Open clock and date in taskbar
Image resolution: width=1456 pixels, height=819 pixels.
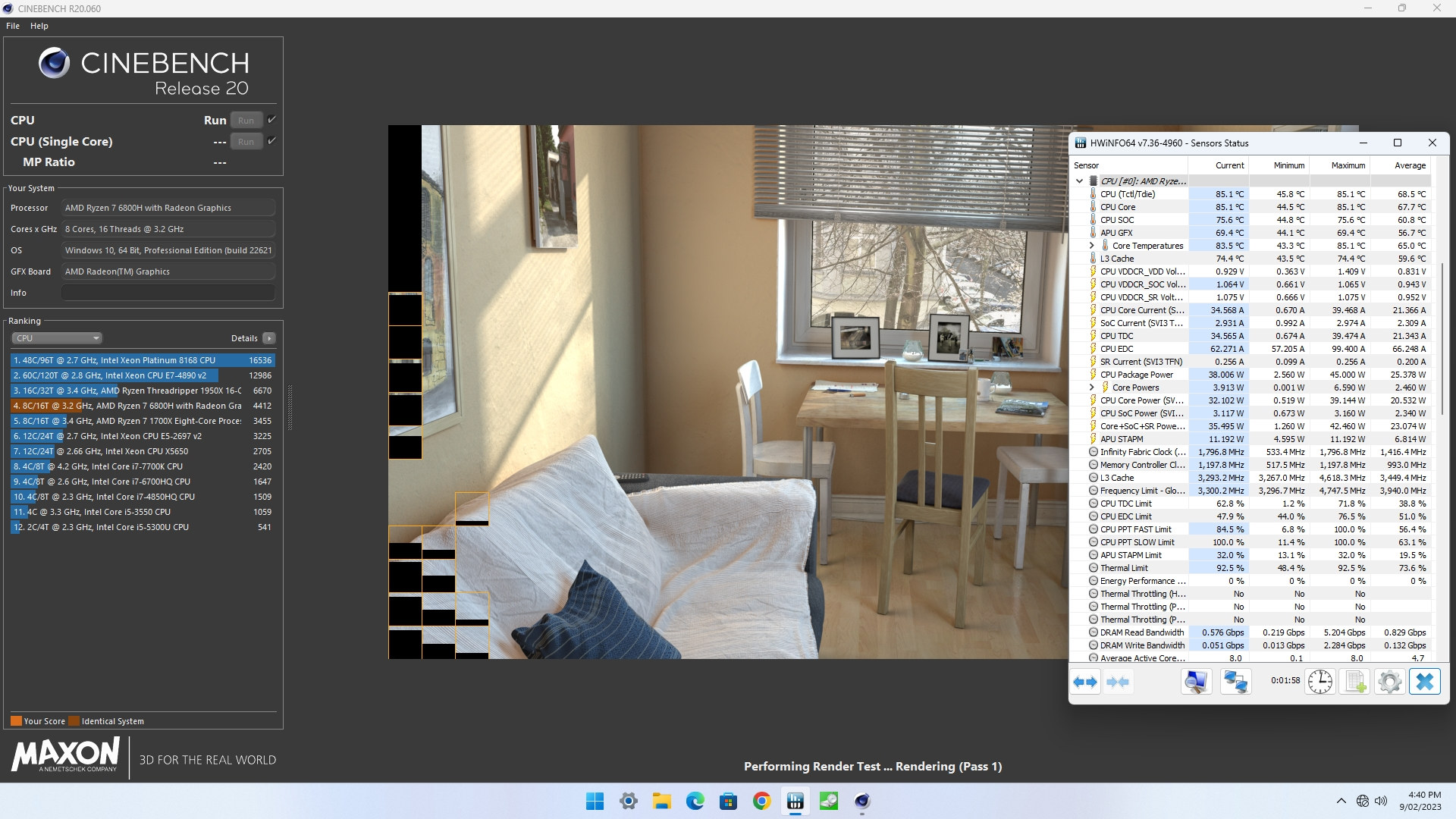pyautogui.click(x=1420, y=801)
